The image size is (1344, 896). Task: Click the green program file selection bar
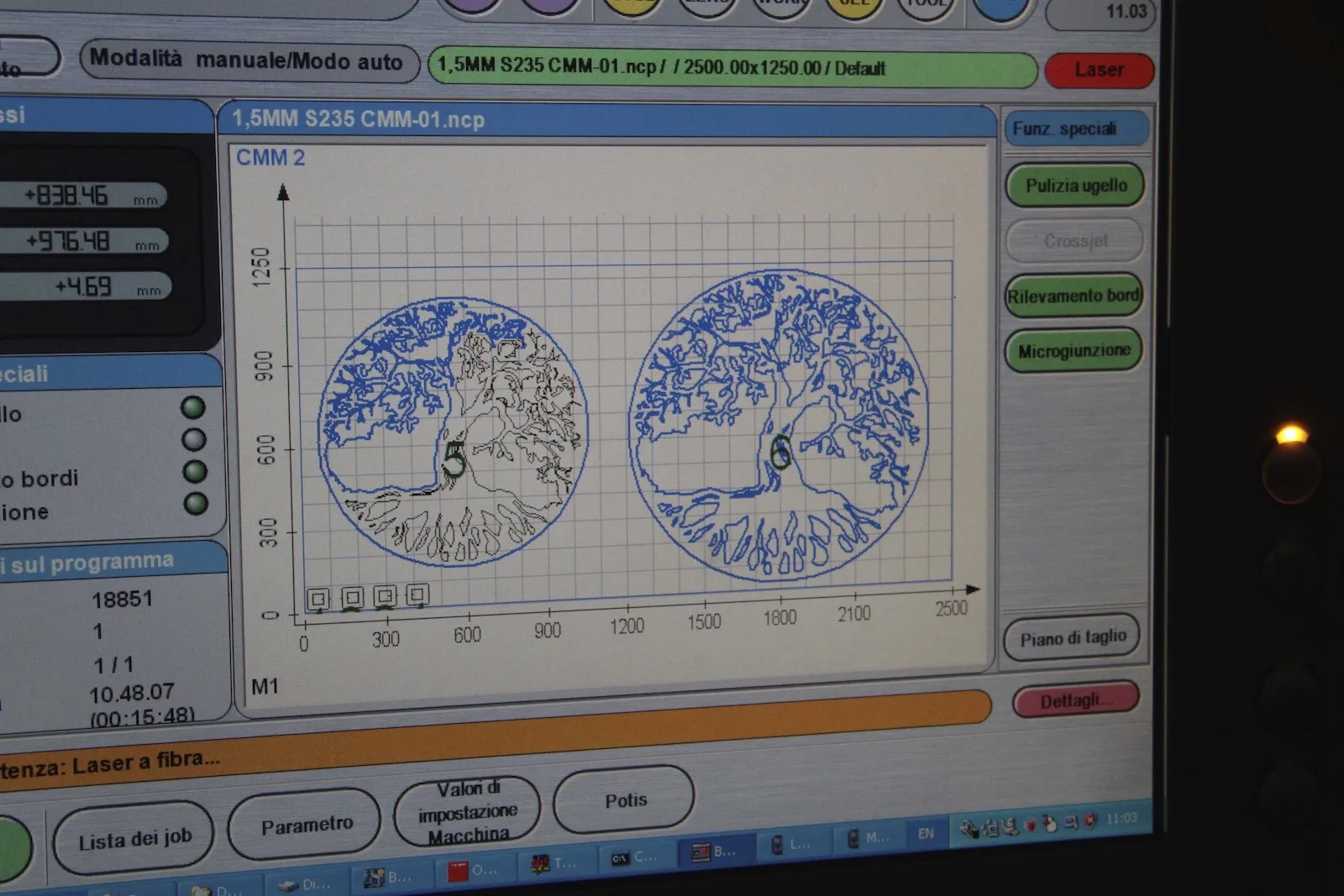point(731,68)
